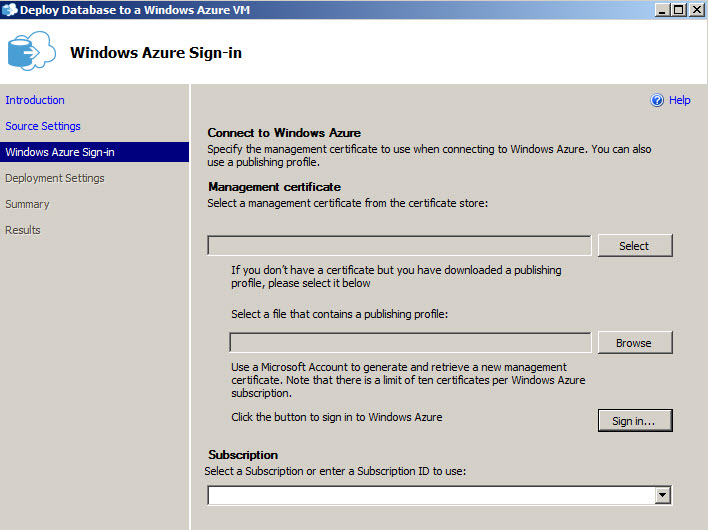Image resolution: width=708 pixels, height=530 pixels.
Task: Focus the management certificate text field
Action: pyautogui.click(x=399, y=246)
